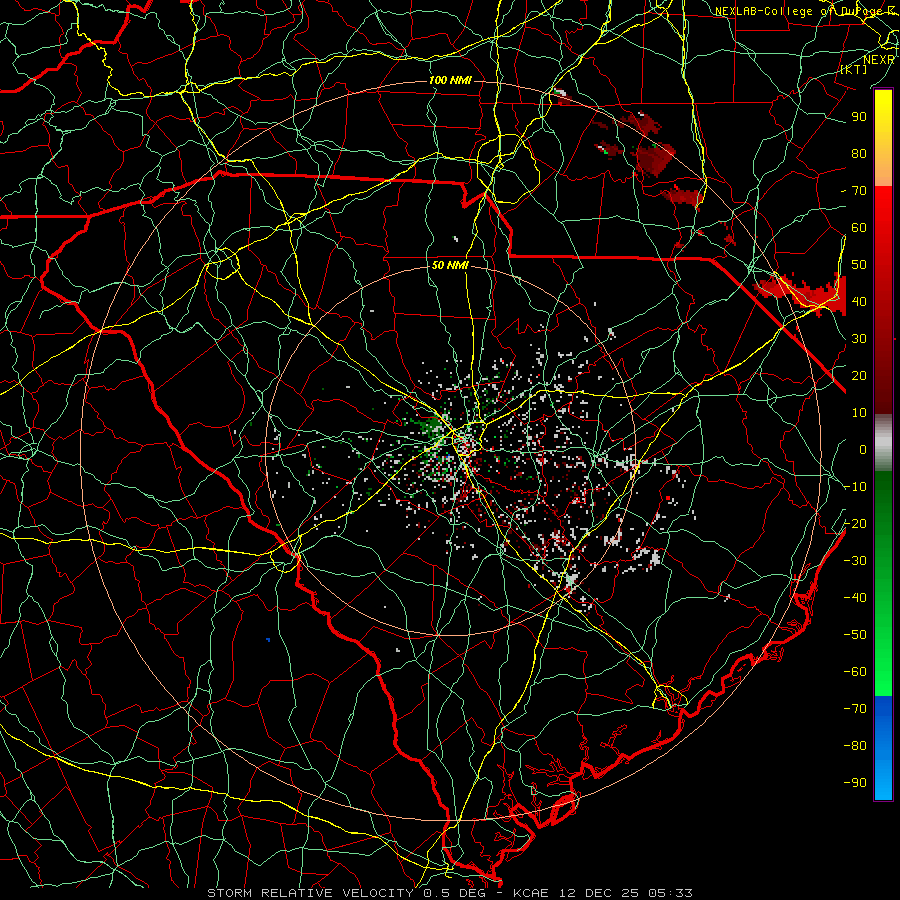Pick the gray zero-velocity band of the color bar
Image resolution: width=900 pixels, height=900 pixels.
(x=883, y=443)
